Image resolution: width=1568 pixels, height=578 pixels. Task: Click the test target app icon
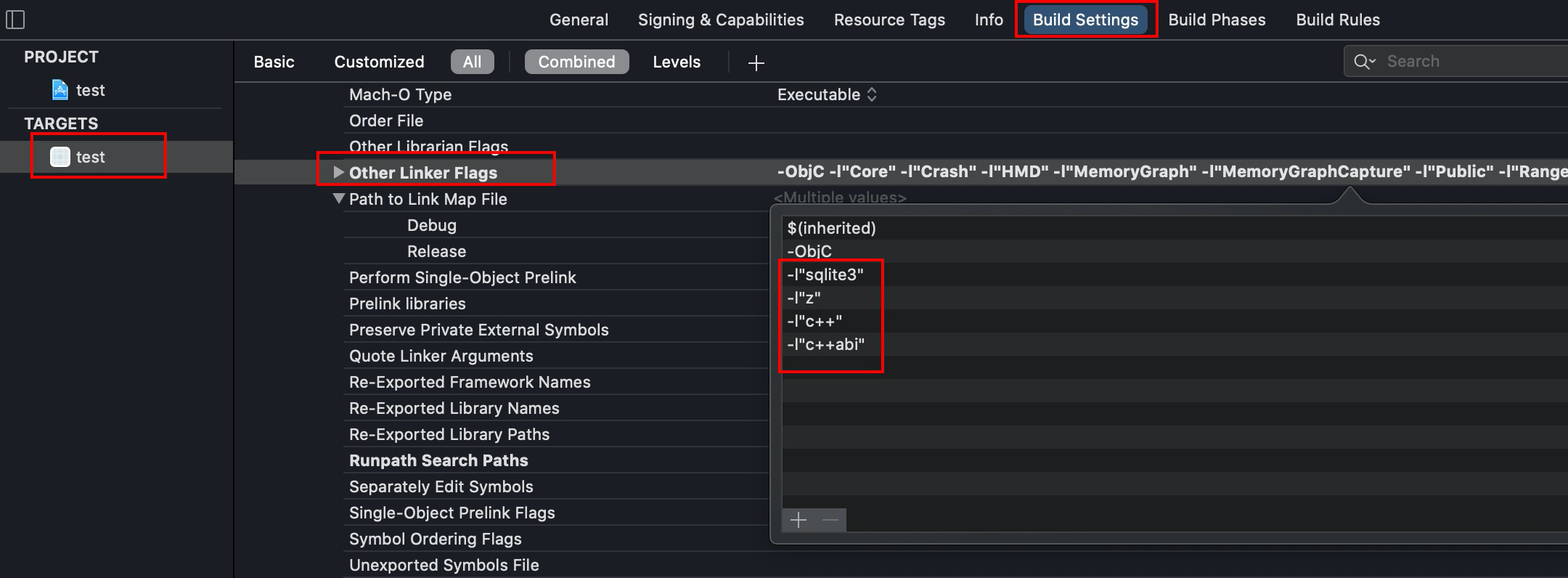pyautogui.click(x=60, y=157)
